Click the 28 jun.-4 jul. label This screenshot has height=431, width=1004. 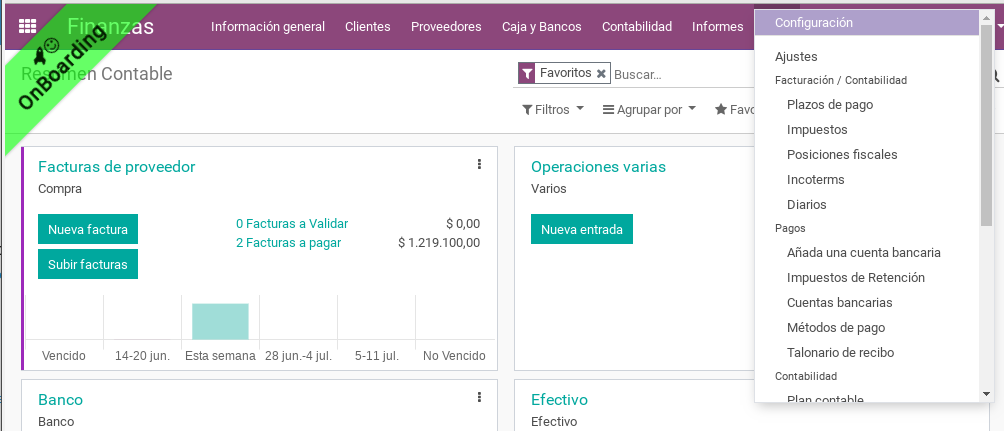298,355
